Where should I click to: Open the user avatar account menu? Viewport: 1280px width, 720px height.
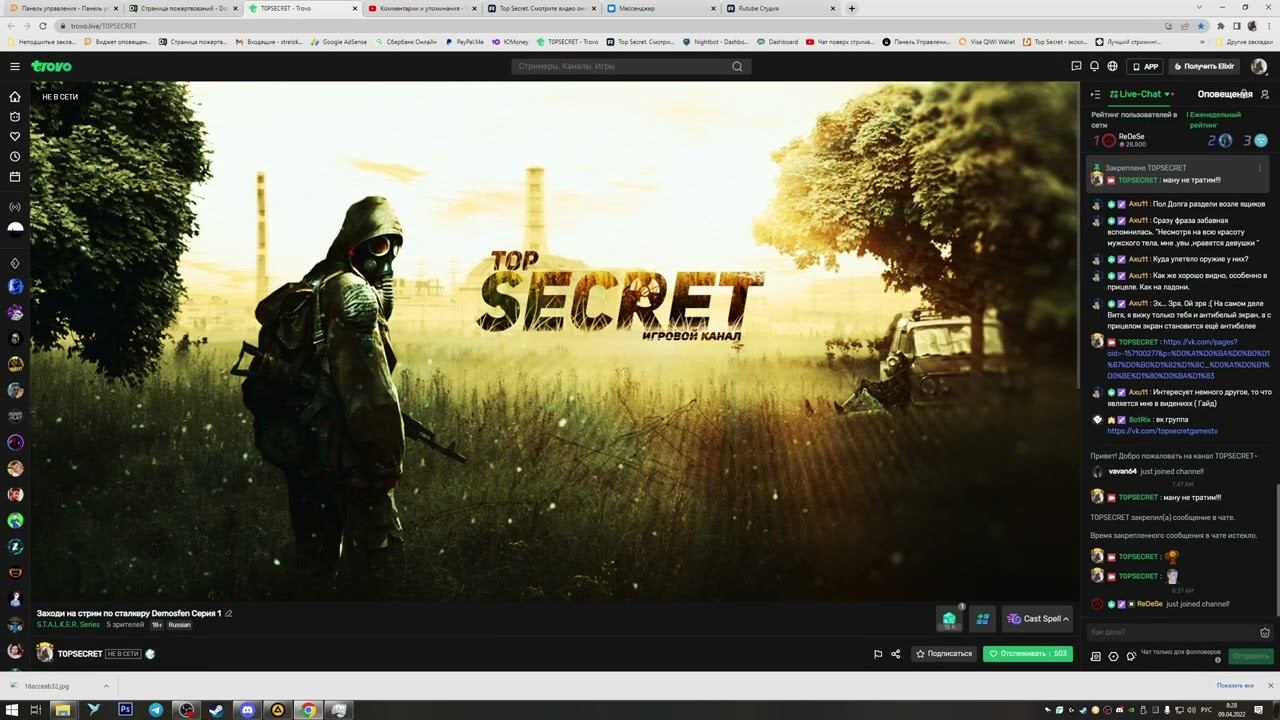tap(1259, 66)
